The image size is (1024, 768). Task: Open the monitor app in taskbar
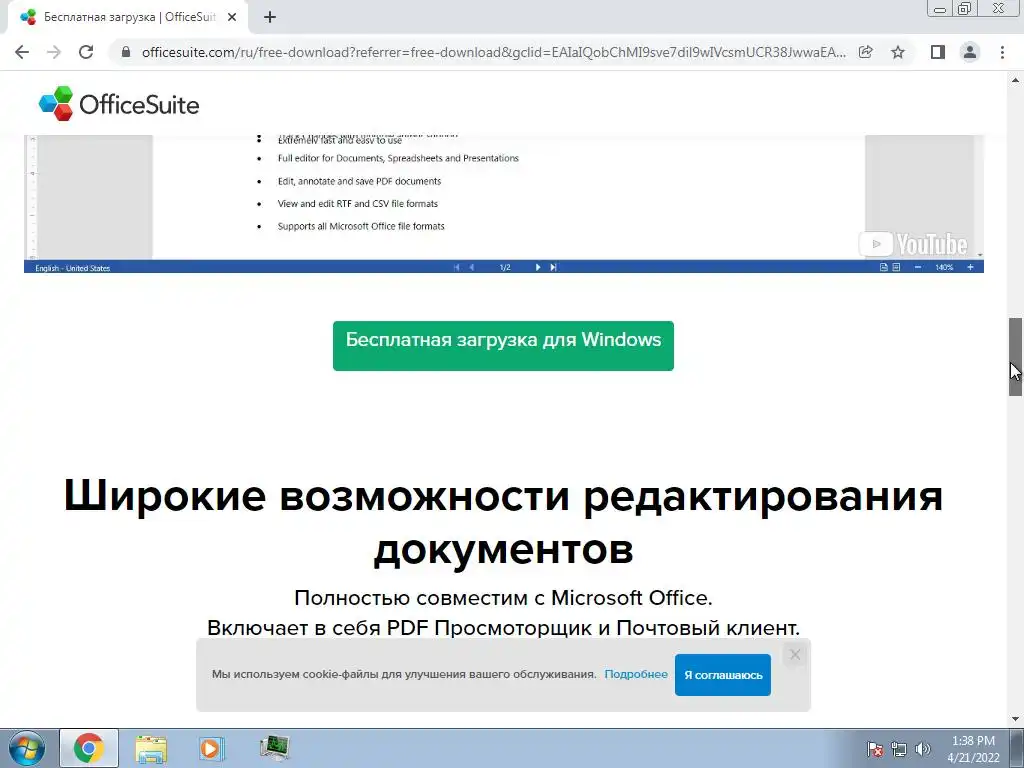pos(274,748)
